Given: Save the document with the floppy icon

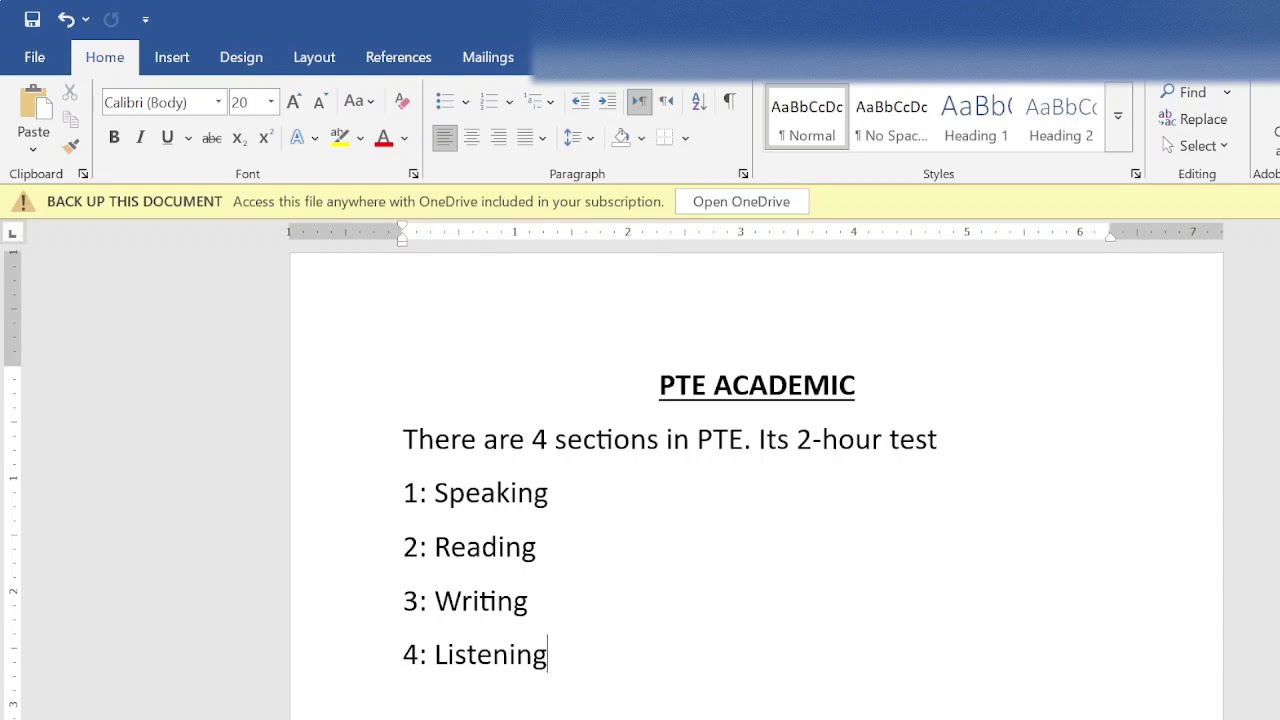Looking at the screenshot, I should [x=32, y=19].
